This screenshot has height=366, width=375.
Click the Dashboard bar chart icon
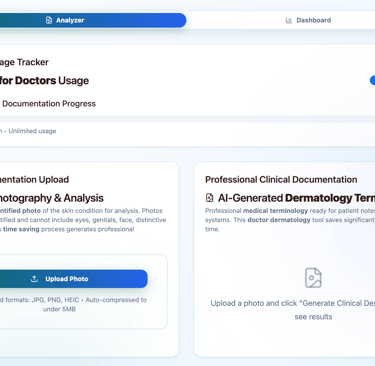(289, 20)
